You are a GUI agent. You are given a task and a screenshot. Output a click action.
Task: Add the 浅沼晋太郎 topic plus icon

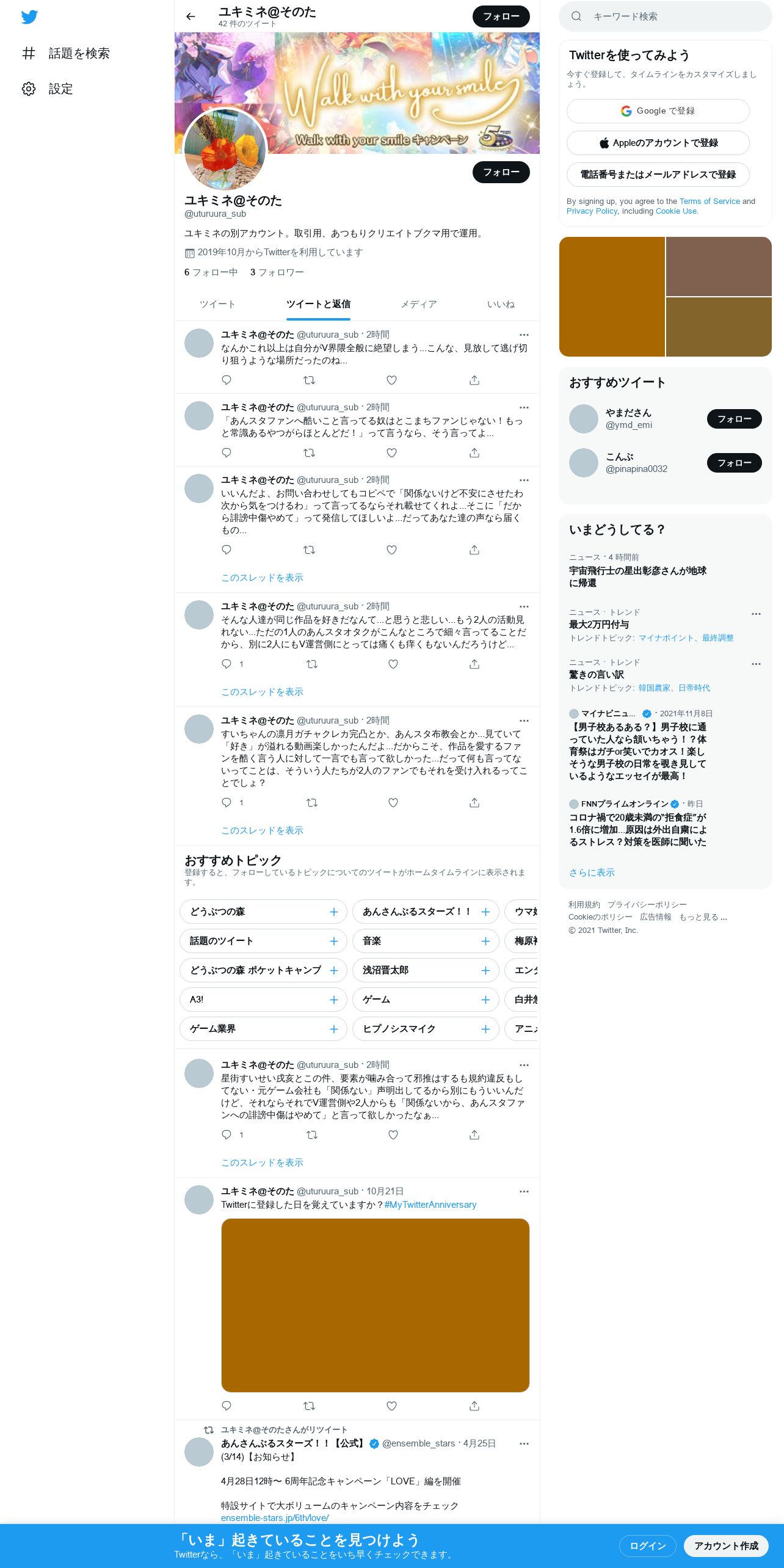tap(485, 970)
